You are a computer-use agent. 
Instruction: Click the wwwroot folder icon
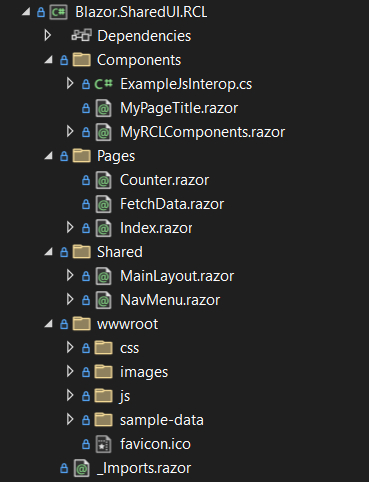(82, 324)
